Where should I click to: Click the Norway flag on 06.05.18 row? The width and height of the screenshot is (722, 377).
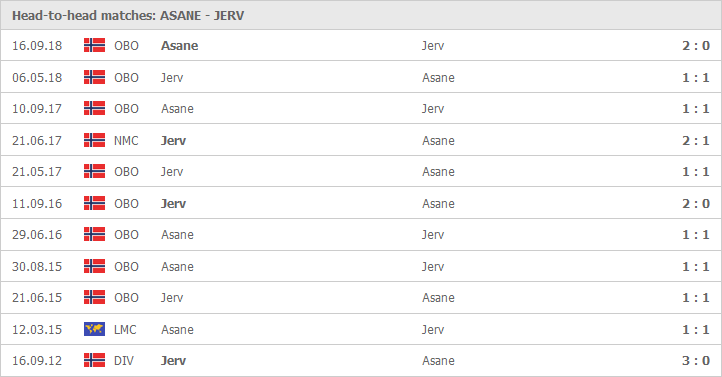pyautogui.click(x=94, y=77)
